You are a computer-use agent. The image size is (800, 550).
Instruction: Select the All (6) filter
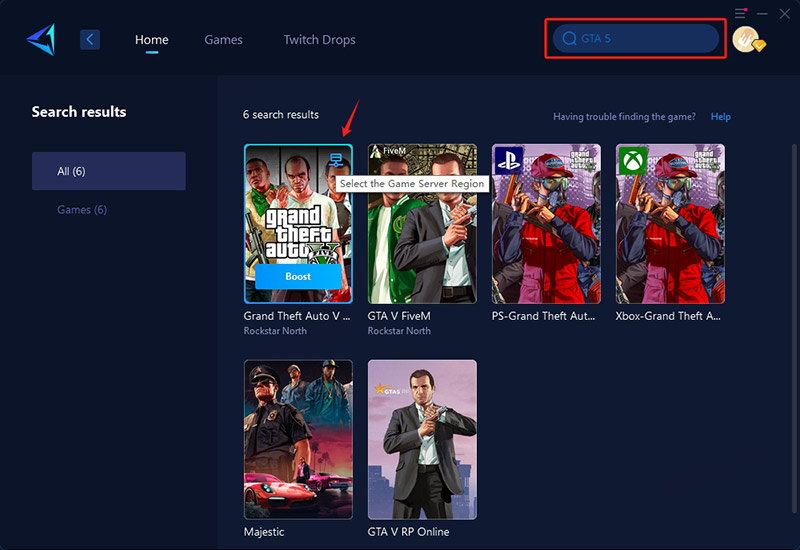click(109, 171)
